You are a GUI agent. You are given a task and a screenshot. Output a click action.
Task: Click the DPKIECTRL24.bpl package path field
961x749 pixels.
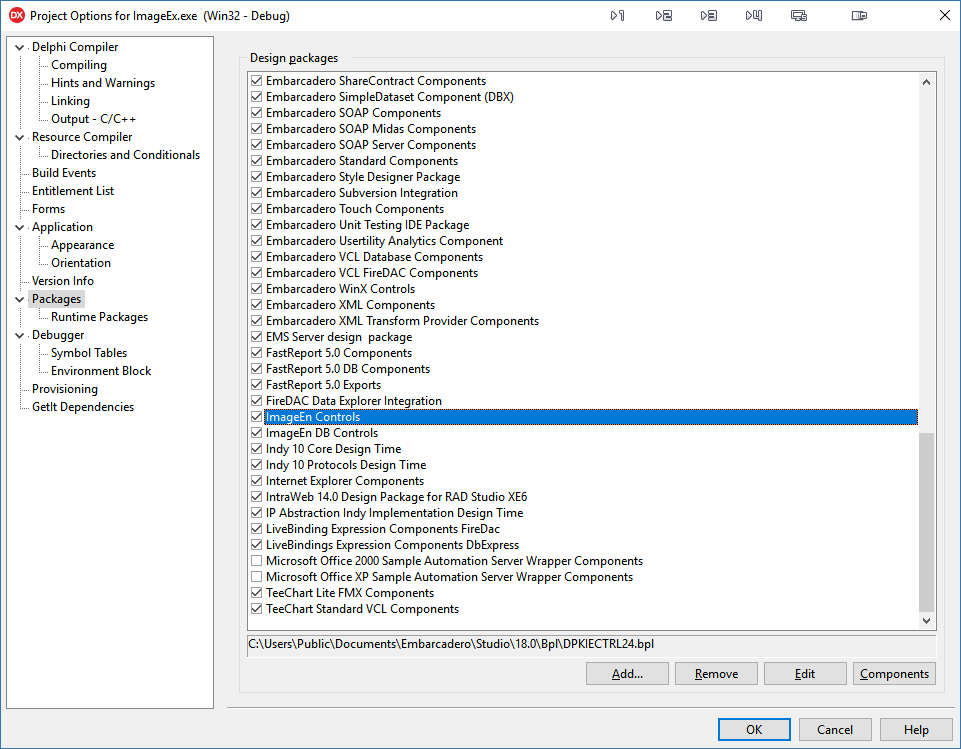pos(591,644)
